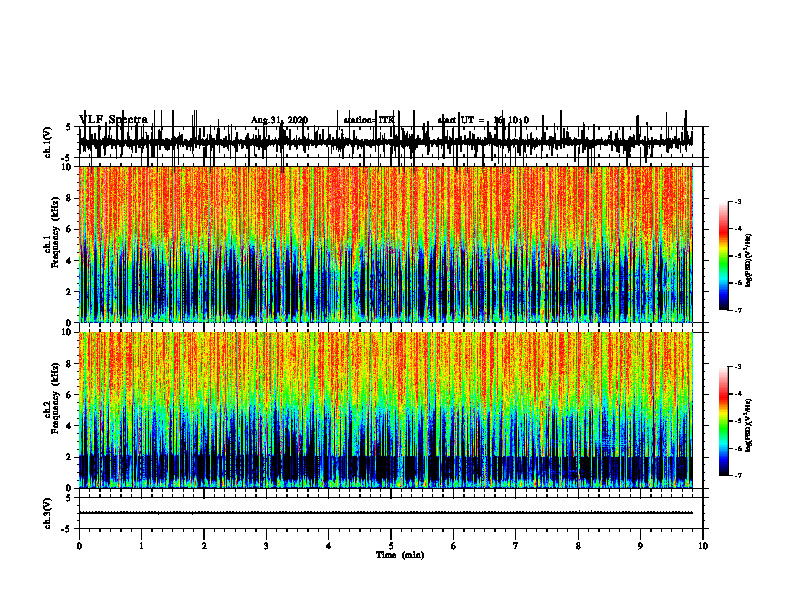Click the '-4' tick on ch.1 colorbar
This screenshot has height=612, width=792.
738,229
